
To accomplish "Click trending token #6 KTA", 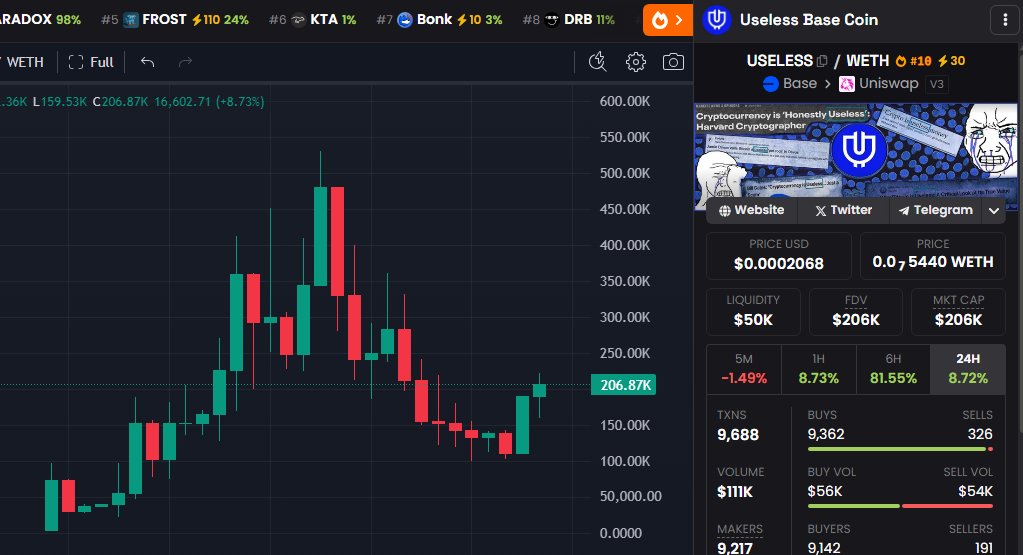I will [313, 20].
